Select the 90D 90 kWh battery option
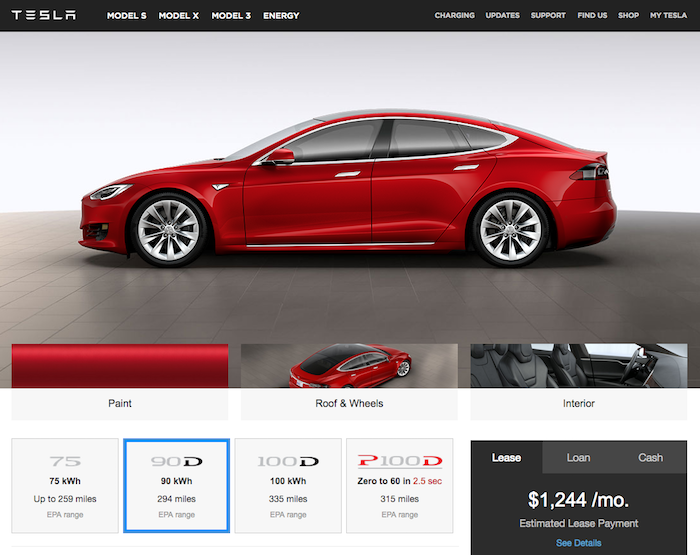700x555 pixels. 176,485
